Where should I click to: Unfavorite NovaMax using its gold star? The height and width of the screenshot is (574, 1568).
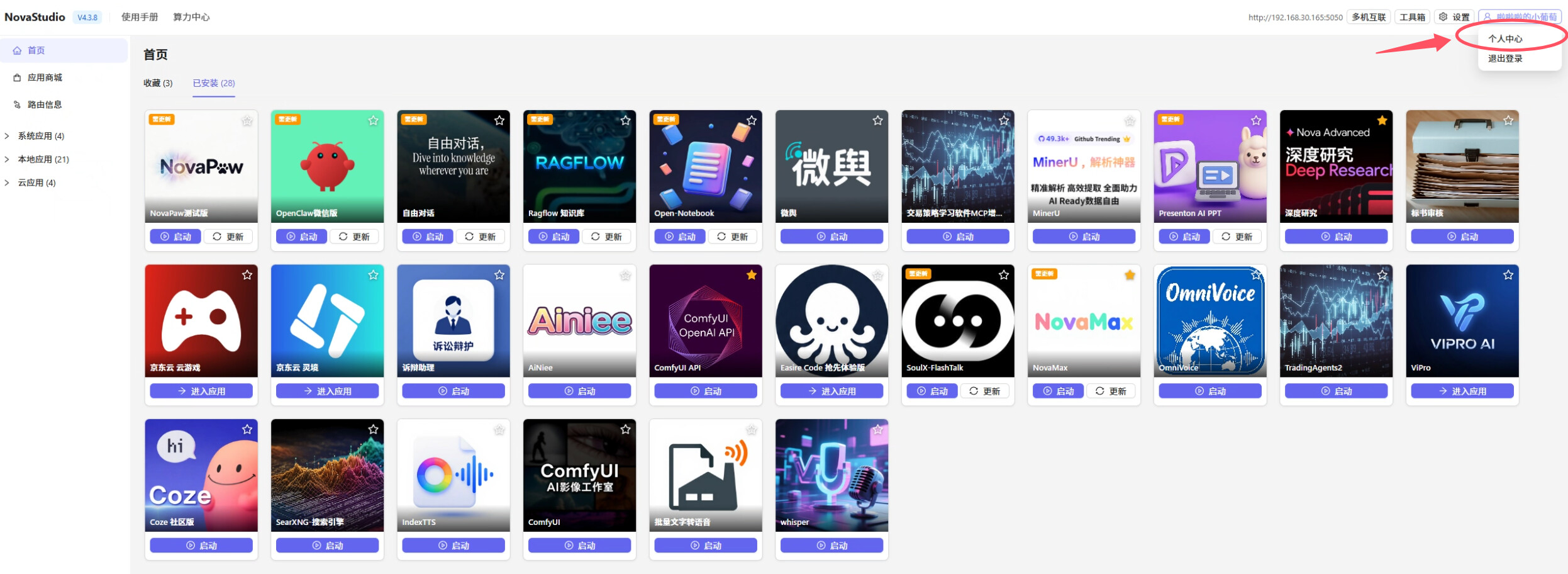click(x=1130, y=275)
